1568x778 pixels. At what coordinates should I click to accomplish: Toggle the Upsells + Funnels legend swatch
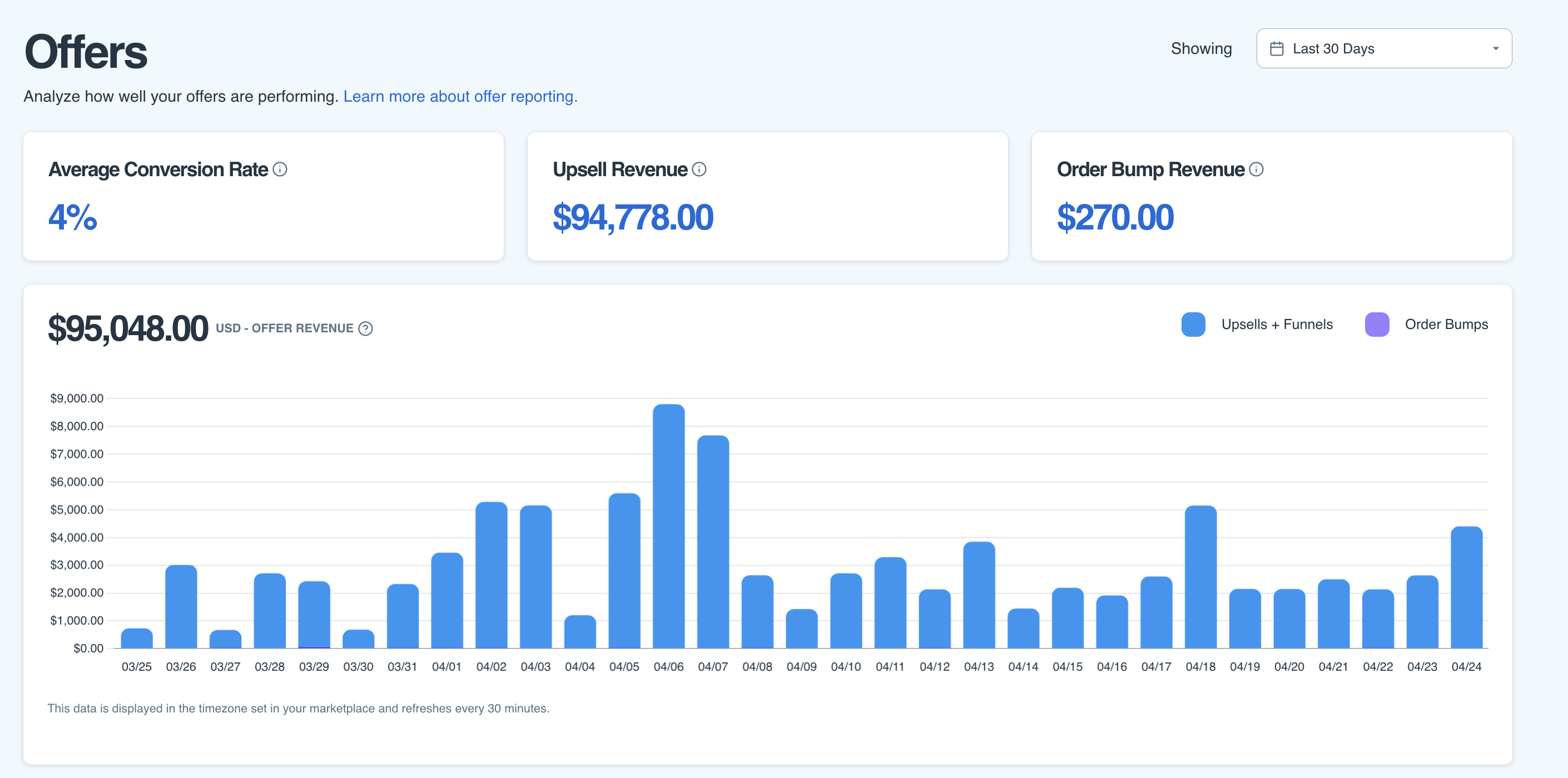(1193, 324)
